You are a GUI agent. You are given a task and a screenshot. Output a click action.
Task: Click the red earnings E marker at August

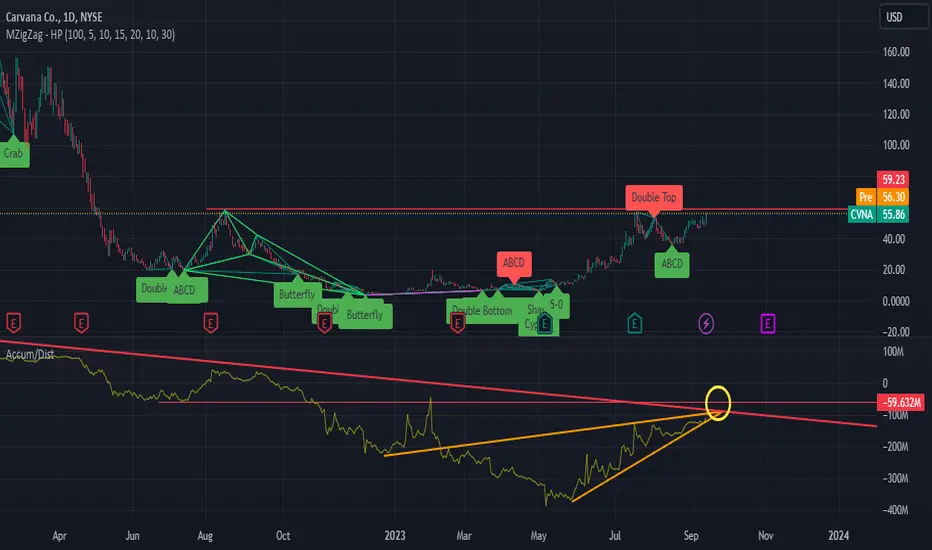(x=210, y=323)
